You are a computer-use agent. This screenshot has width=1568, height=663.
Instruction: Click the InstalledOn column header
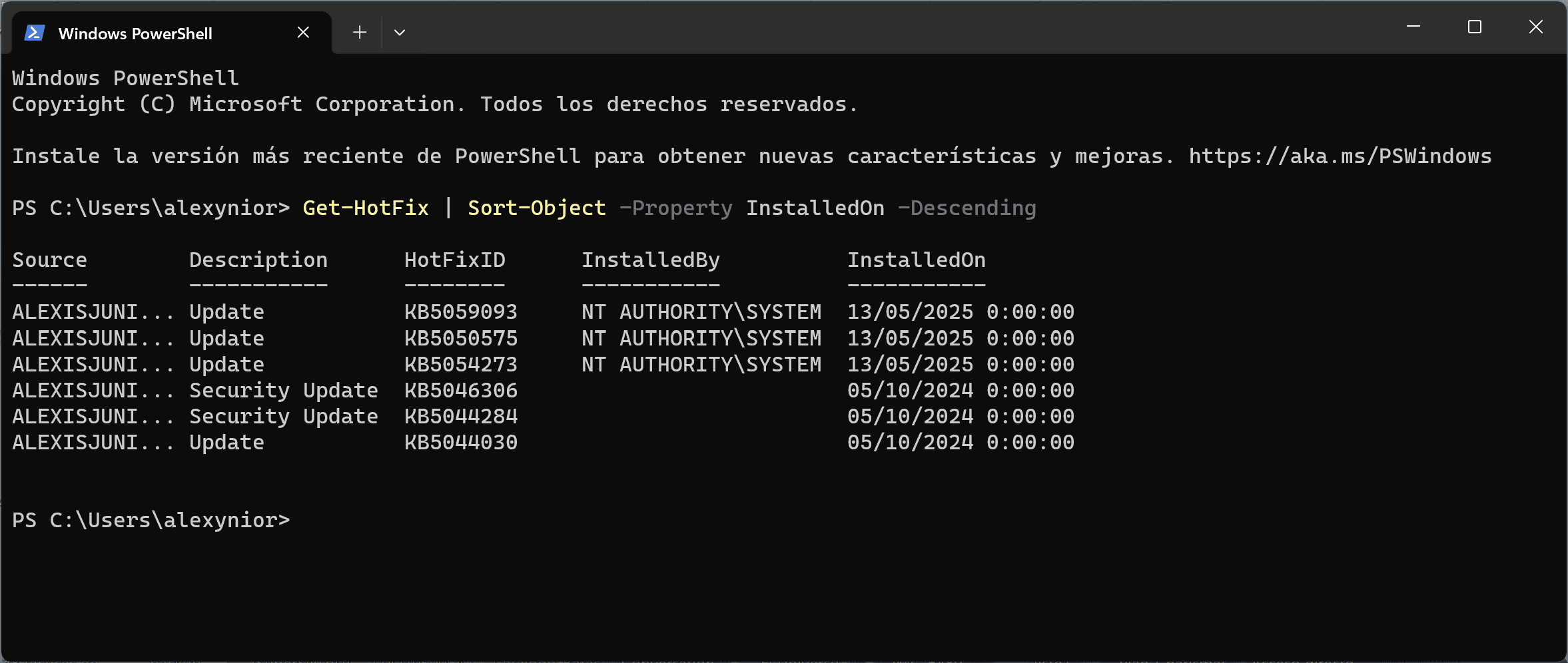(x=916, y=260)
